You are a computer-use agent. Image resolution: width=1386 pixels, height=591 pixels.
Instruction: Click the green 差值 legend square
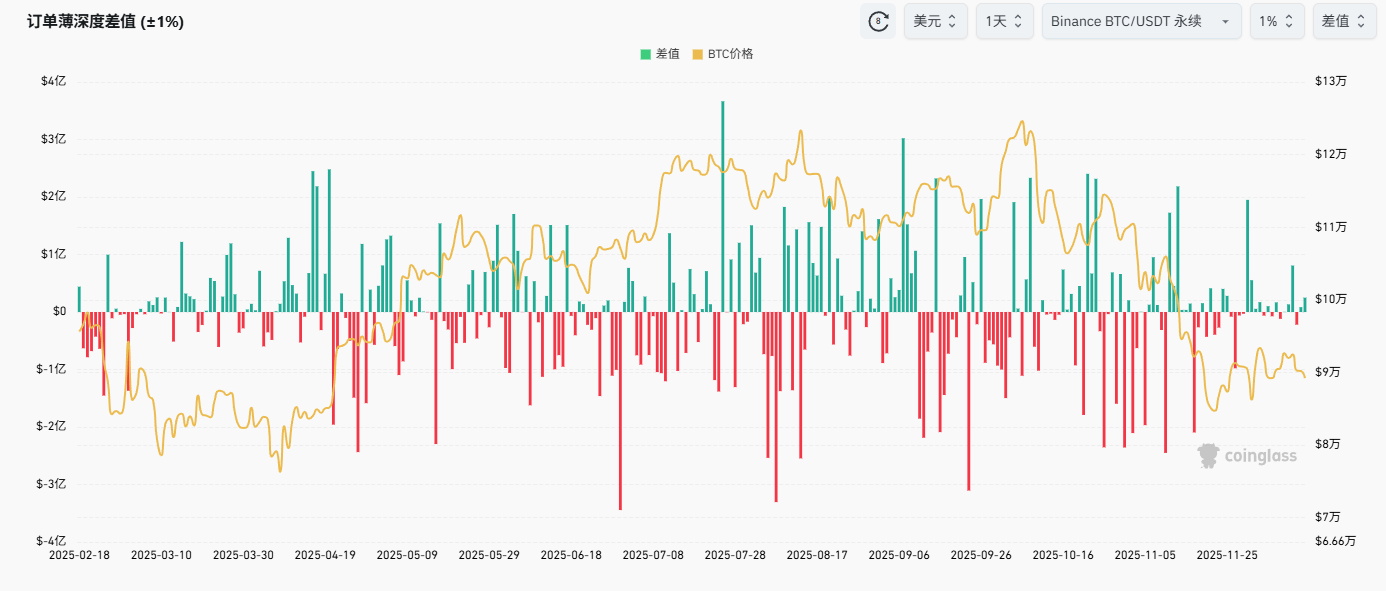(645, 54)
